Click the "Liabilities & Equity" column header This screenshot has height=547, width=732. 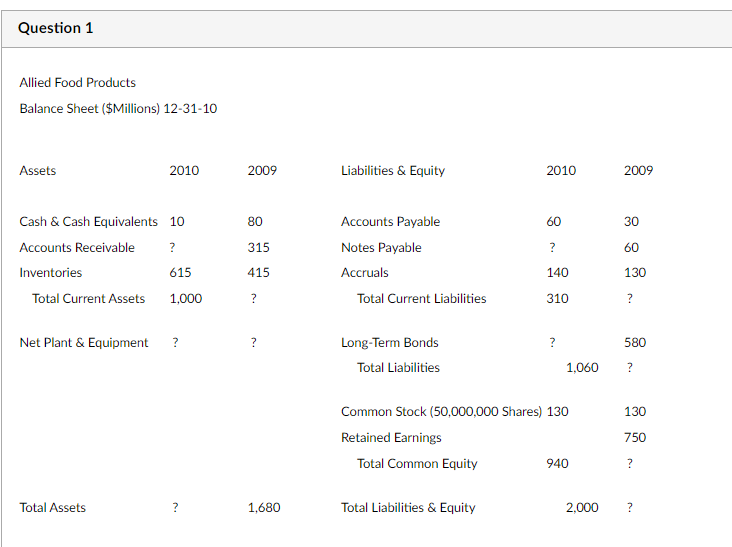tap(393, 171)
